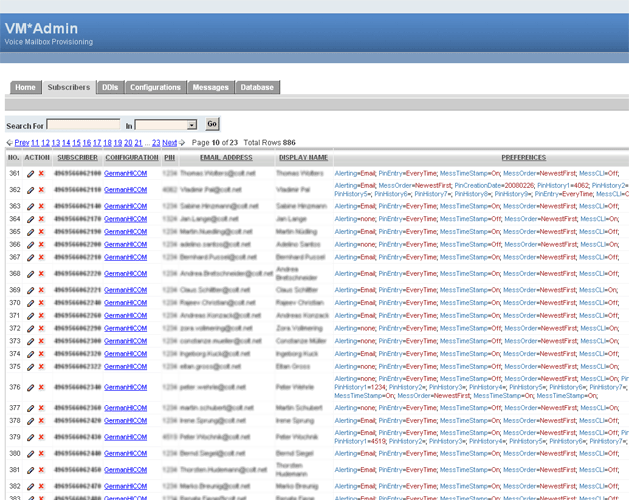Sort by the Email Address column header
The height and width of the screenshot is (500, 629).
tap(224, 158)
